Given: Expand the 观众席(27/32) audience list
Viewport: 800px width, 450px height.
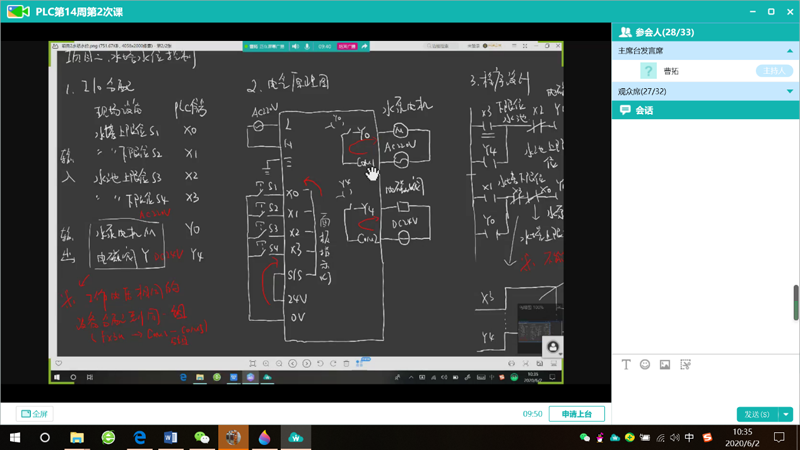Looking at the screenshot, I should click(790, 91).
